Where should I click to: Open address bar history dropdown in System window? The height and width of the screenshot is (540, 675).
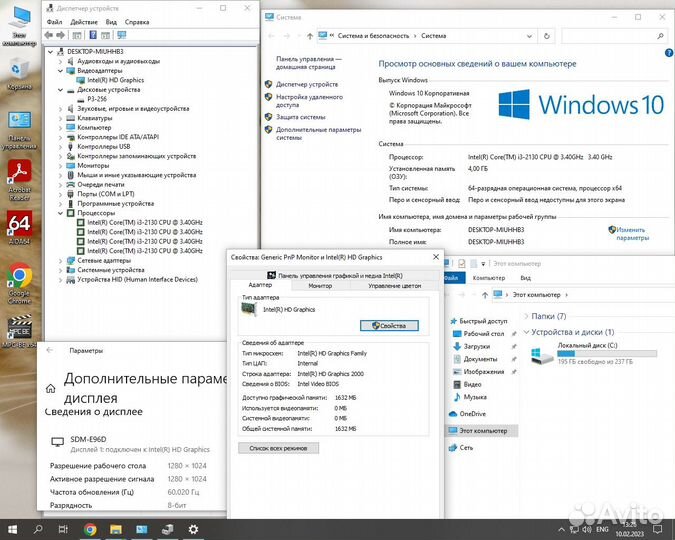(x=529, y=36)
